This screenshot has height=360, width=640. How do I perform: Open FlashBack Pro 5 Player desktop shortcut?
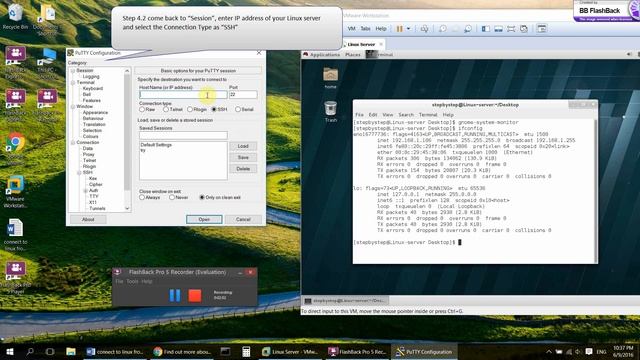(15, 278)
